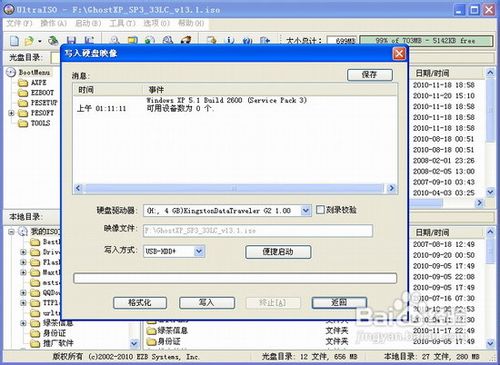Click the 返回 button
Screen dimensions: 500x365
click(x=339, y=303)
